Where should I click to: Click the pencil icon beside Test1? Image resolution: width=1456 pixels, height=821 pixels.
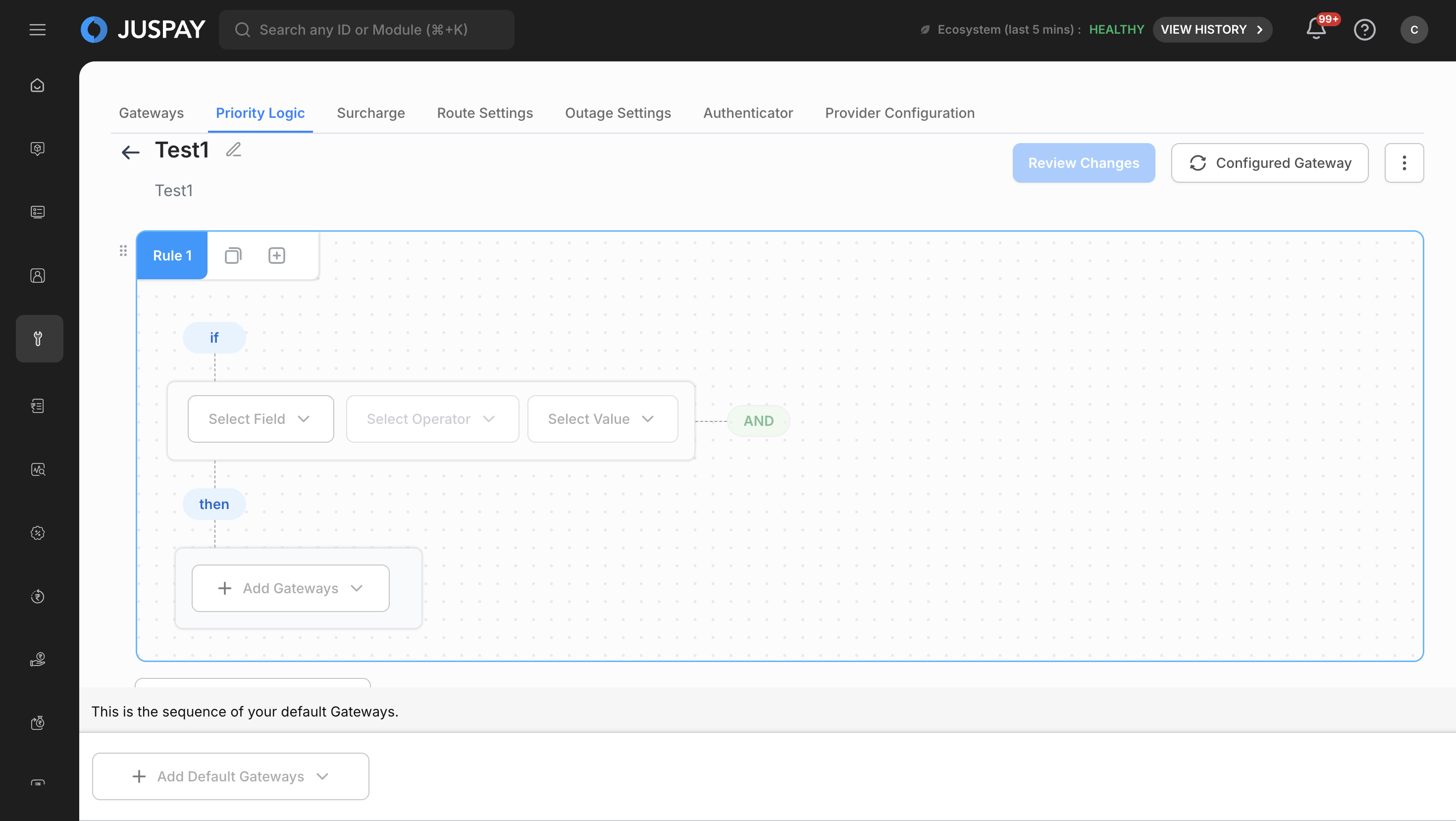click(233, 150)
